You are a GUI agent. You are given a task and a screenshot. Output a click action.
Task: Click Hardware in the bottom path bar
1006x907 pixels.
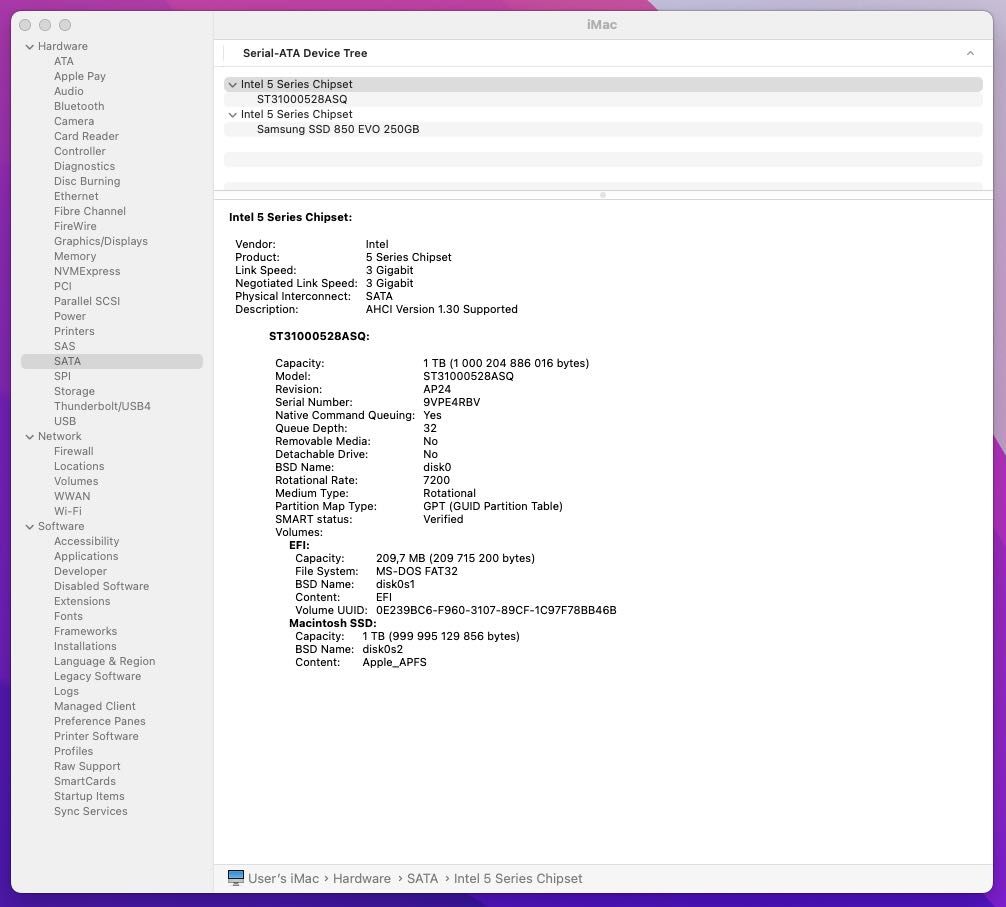click(x=361, y=879)
